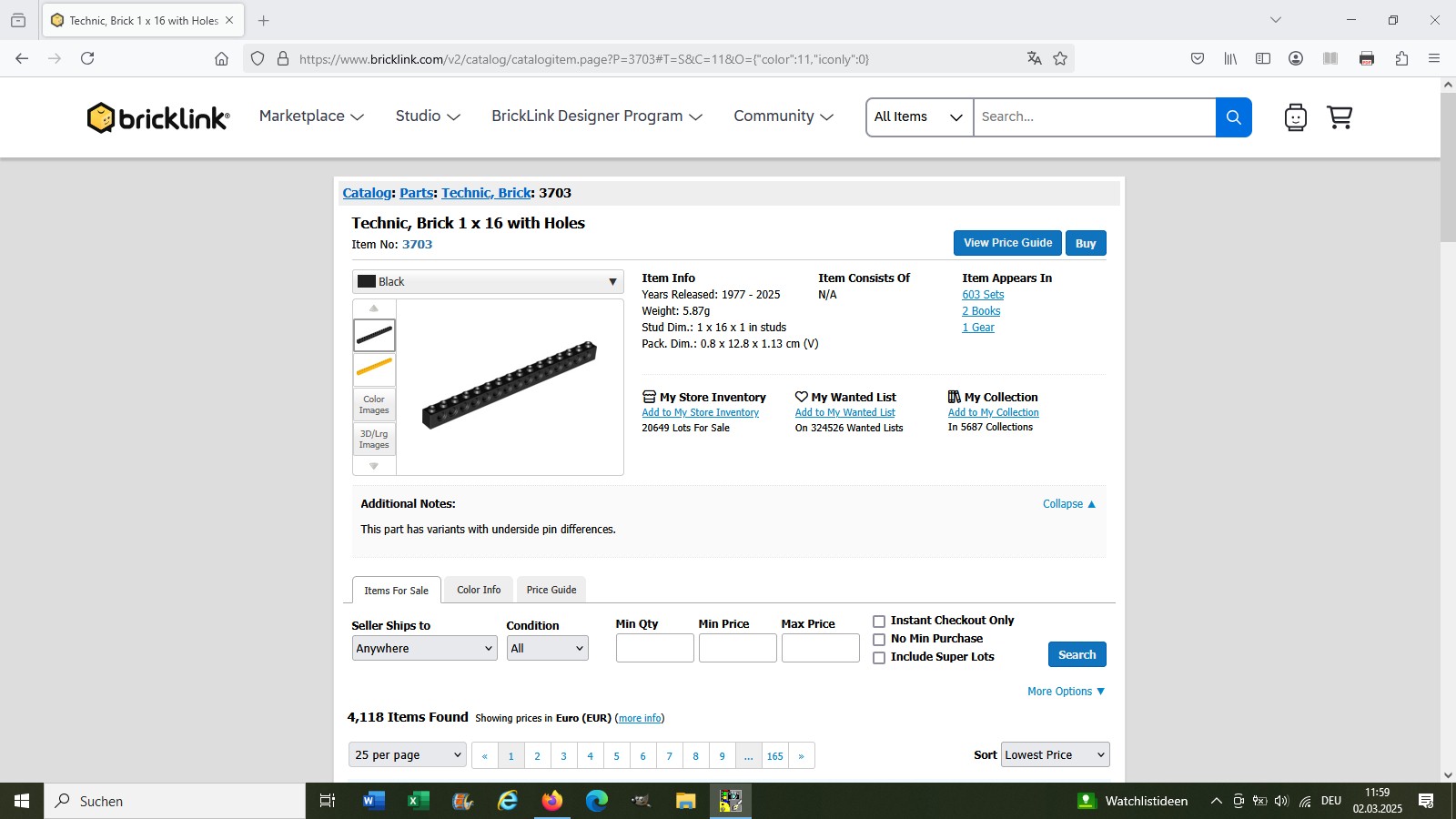
Task: Open the browser home page
Action: coord(221,58)
